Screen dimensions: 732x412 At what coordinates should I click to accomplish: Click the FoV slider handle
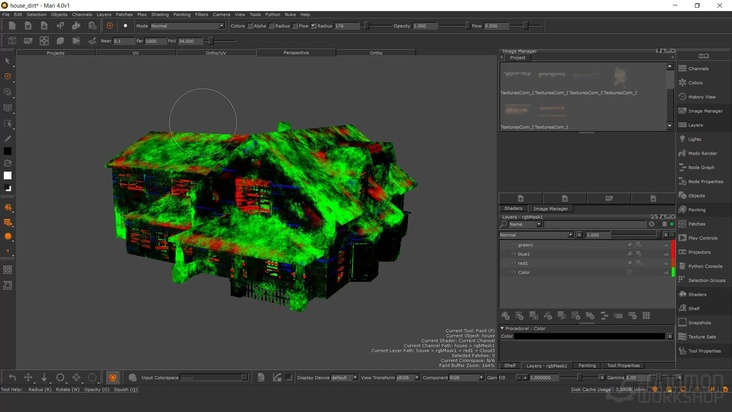tap(211, 41)
